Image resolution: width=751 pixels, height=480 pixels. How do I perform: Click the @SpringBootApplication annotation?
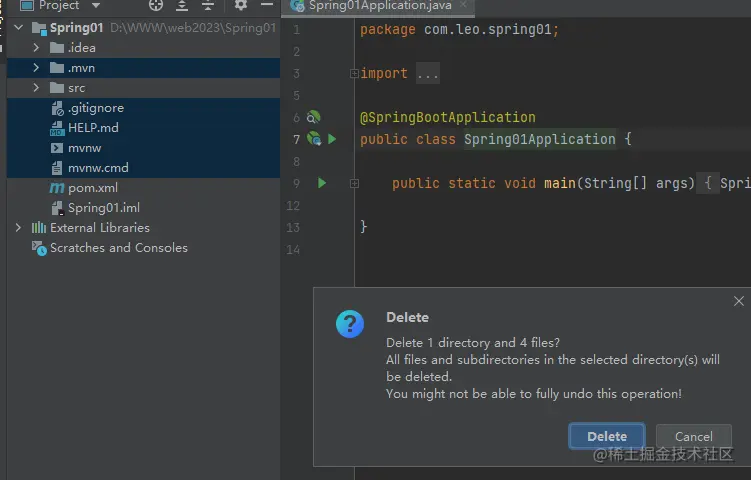[448, 117]
